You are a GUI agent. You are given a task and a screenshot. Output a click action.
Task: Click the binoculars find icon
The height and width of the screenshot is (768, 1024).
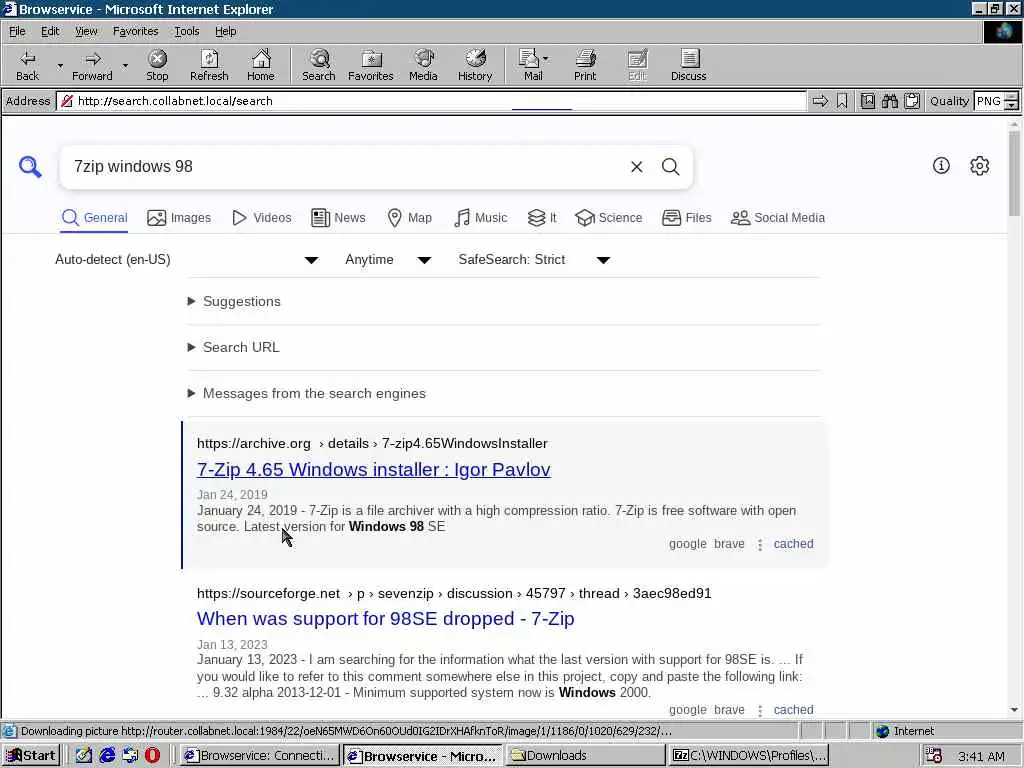(x=889, y=101)
